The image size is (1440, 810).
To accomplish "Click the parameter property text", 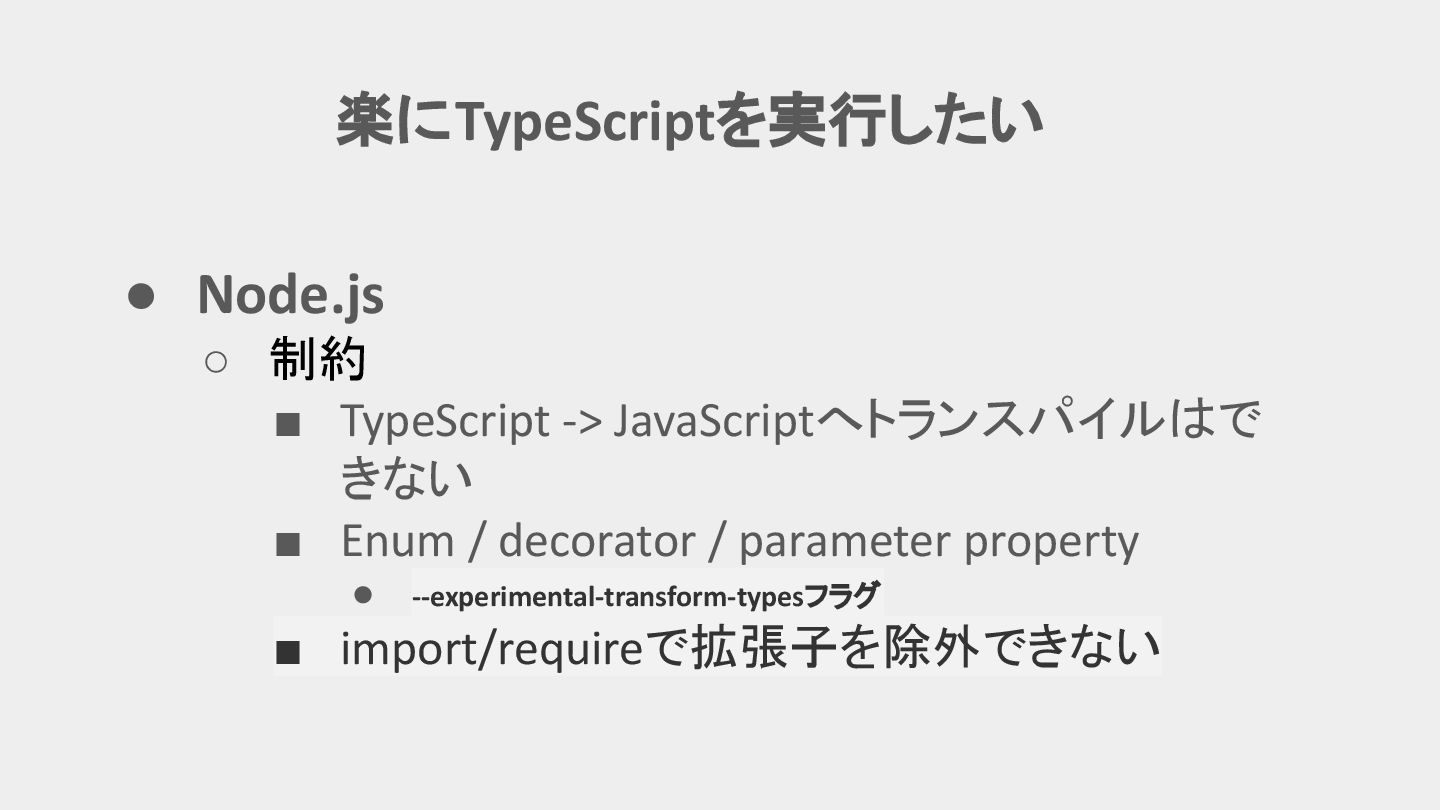I will 938,543.
